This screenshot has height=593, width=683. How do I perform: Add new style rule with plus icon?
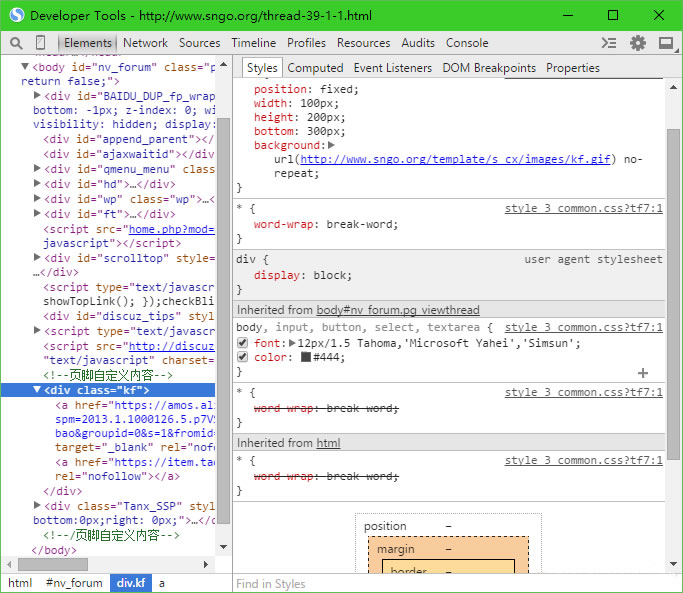coord(643,373)
